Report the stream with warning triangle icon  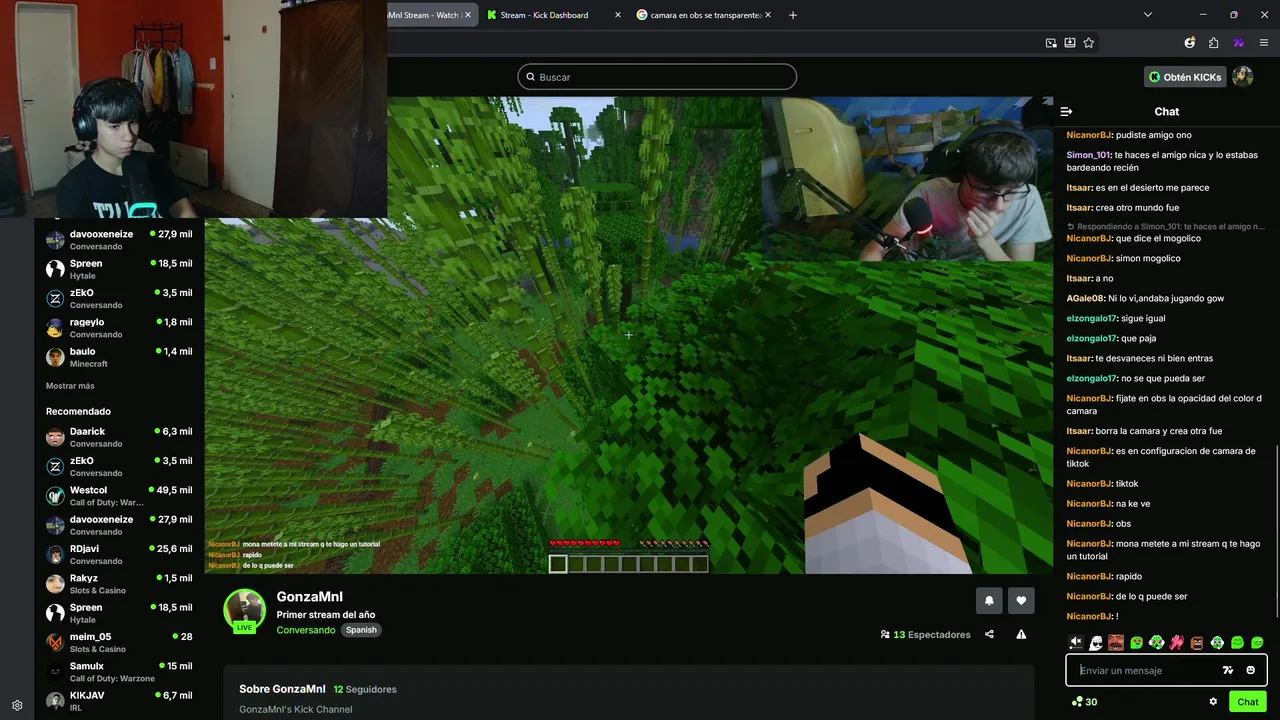pyautogui.click(x=1021, y=634)
